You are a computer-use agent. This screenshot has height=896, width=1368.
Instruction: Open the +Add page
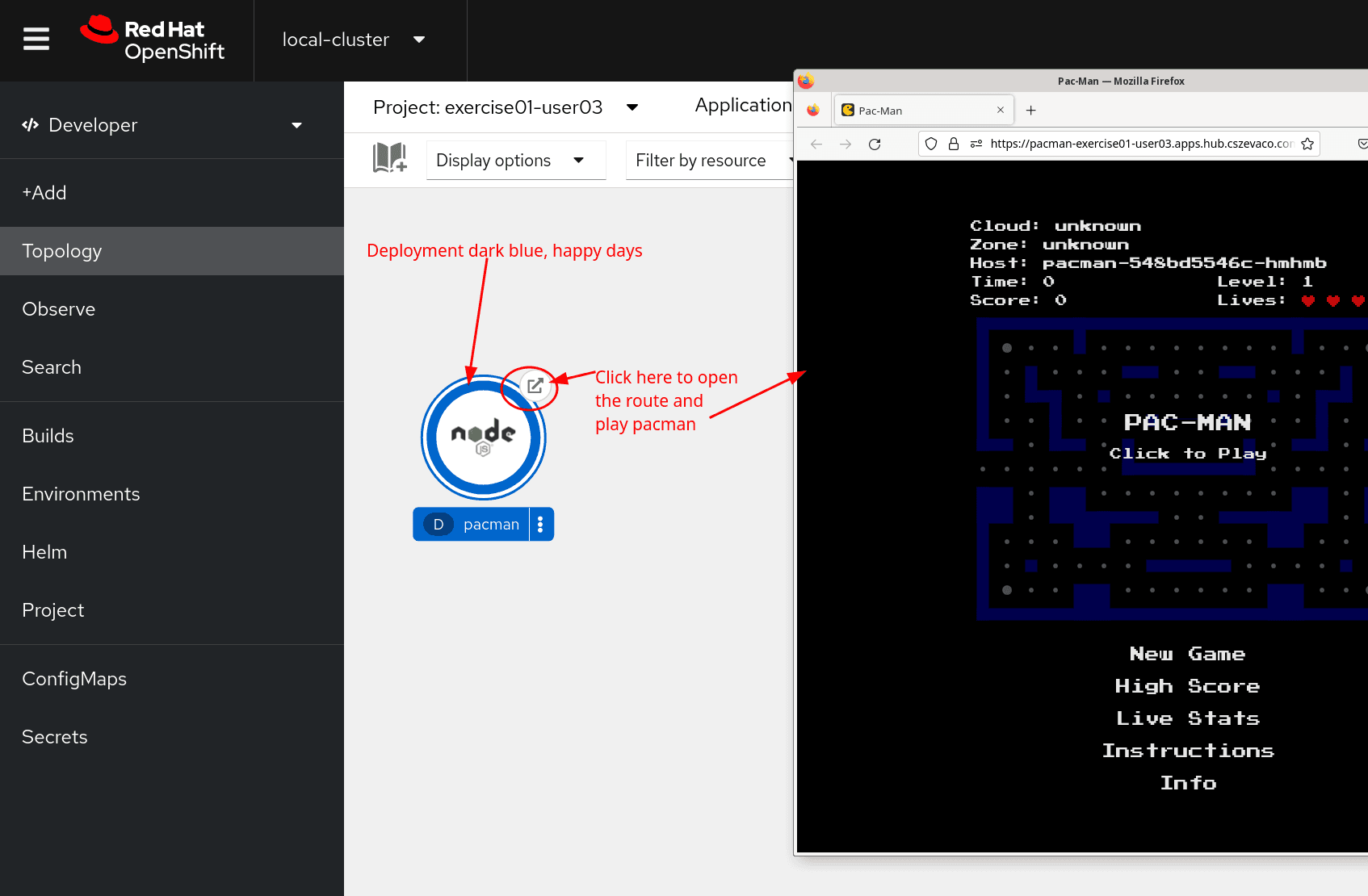172,193
